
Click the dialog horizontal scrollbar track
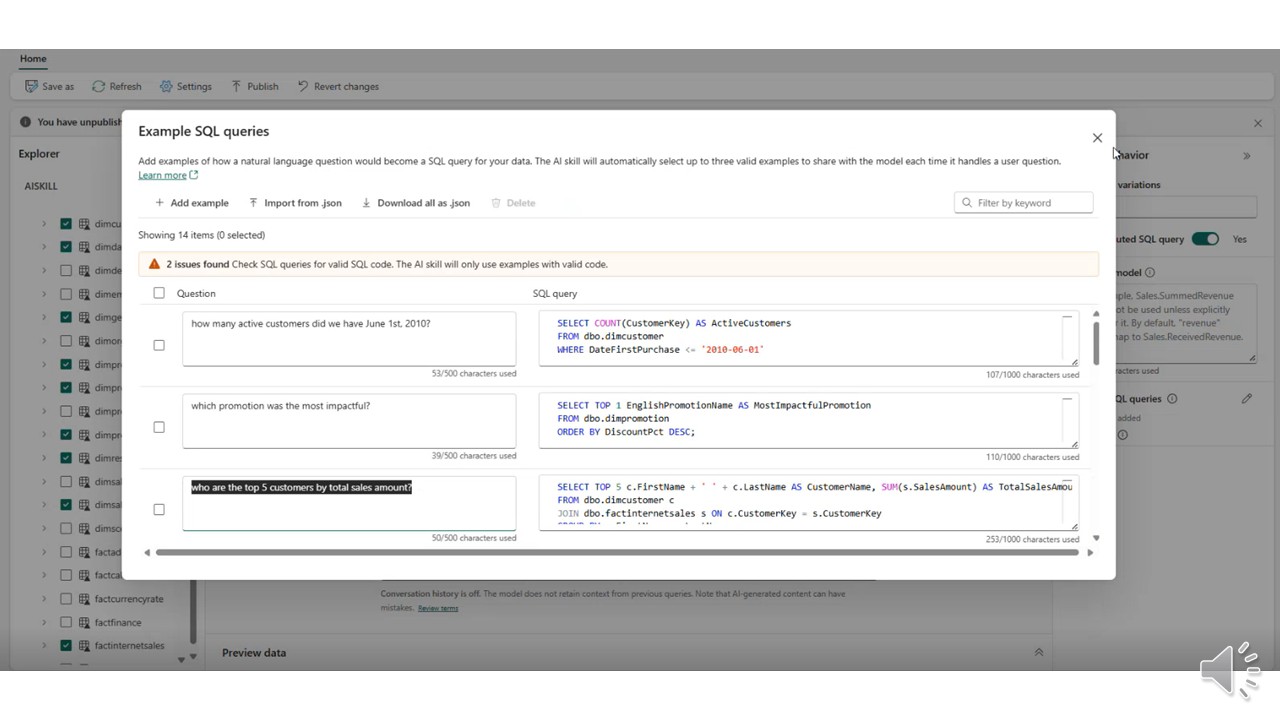(x=618, y=552)
